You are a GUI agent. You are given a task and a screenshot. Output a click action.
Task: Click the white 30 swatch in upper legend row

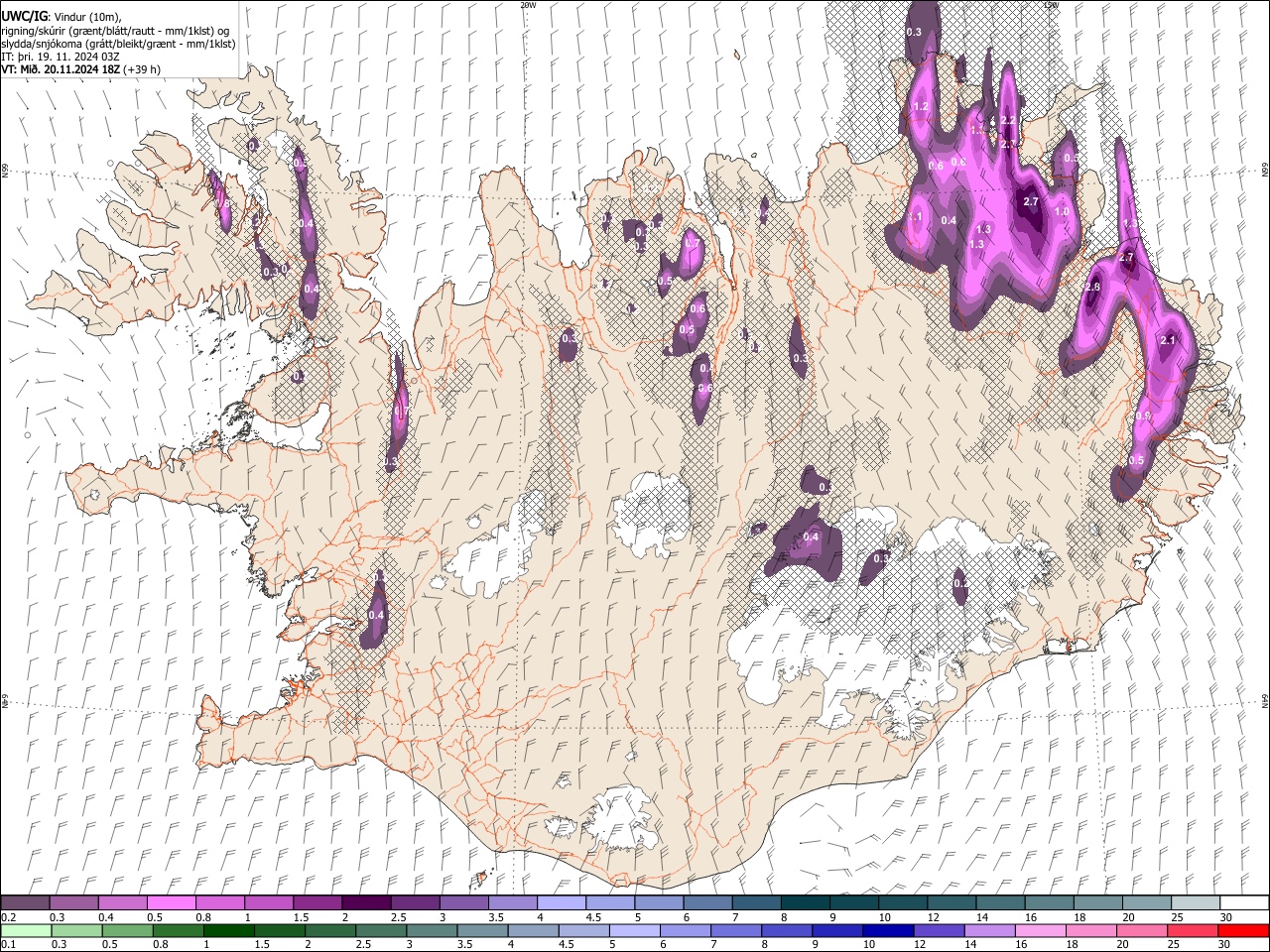[x=1244, y=903]
